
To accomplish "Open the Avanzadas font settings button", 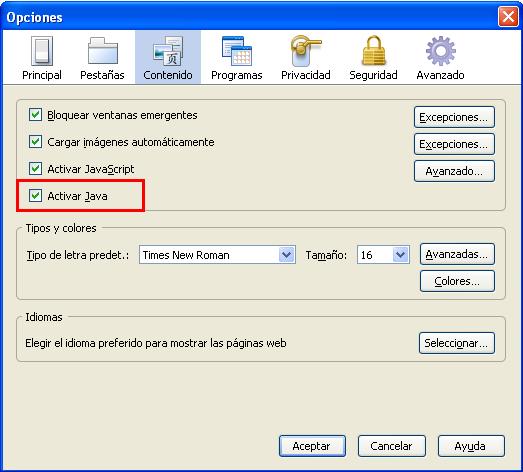I will (x=457, y=254).
